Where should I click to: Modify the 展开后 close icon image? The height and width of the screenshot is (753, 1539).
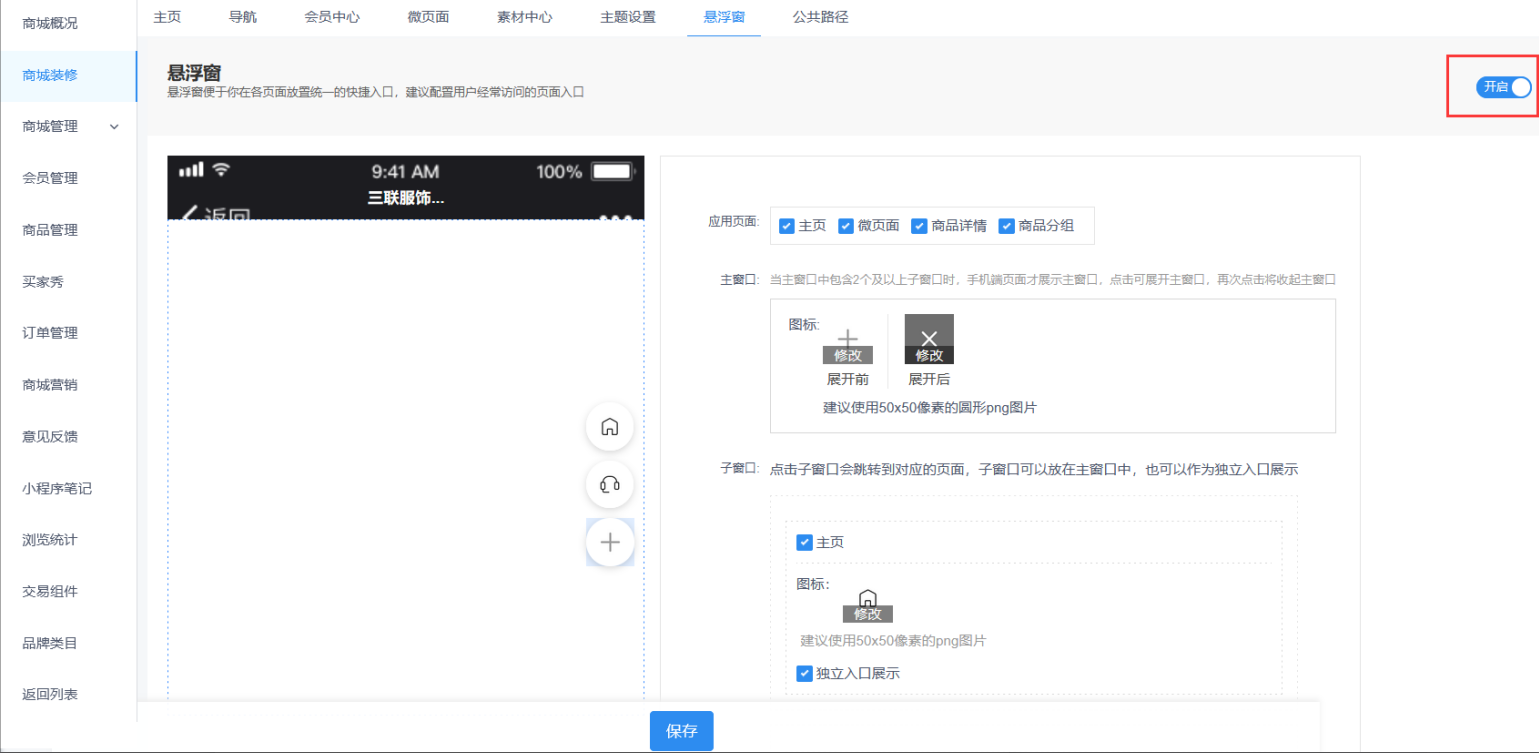click(x=929, y=355)
